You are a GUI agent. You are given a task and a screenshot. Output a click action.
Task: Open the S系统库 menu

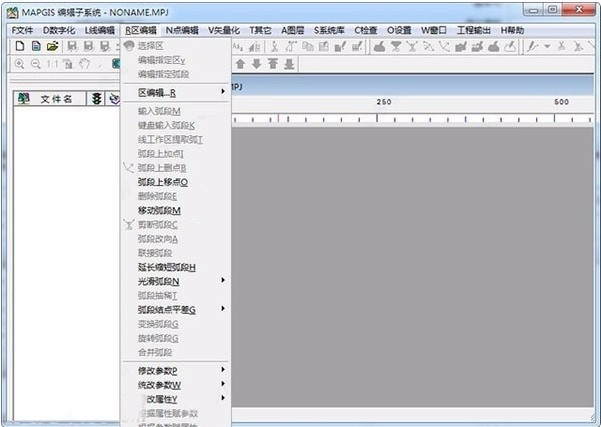(x=329, y=31)
